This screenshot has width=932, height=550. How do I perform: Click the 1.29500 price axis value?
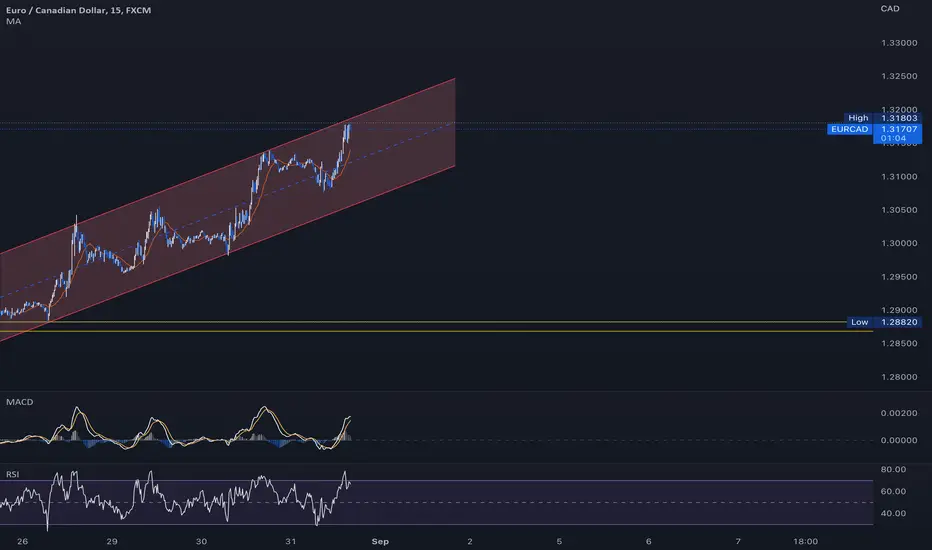(x=899, y=277)
